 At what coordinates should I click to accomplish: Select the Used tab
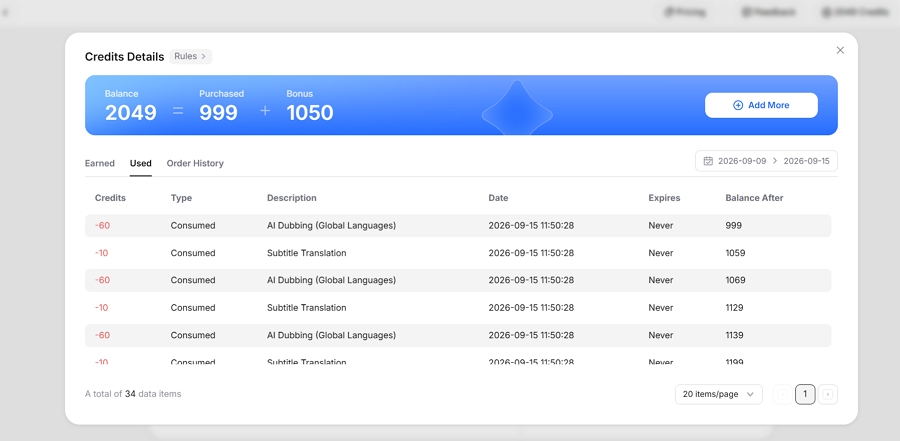point(141,163)
